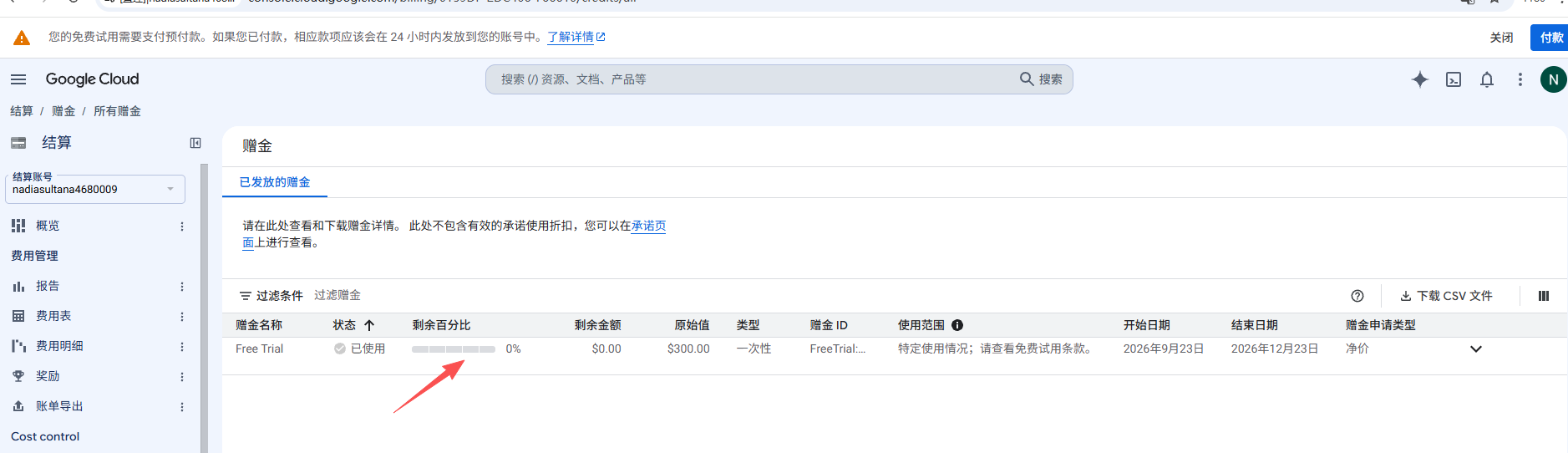Image resolution: width=1568 pixels, height=453 pixels.
Task: Expand the Free Trial row chevron
Action: (x=1476, y=349)
